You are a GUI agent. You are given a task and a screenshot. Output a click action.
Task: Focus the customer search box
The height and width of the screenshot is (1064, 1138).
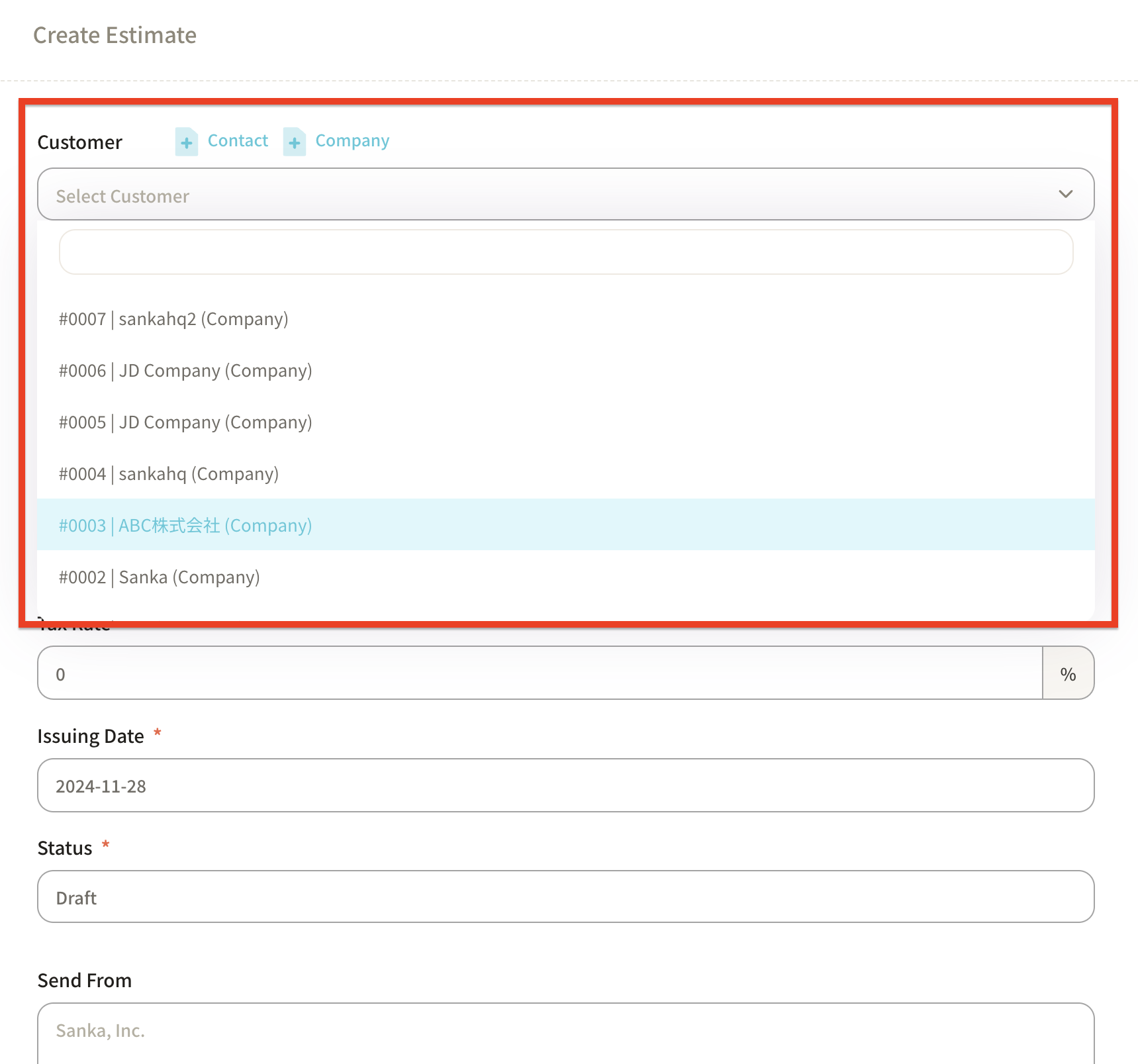[x=565, y=252]
